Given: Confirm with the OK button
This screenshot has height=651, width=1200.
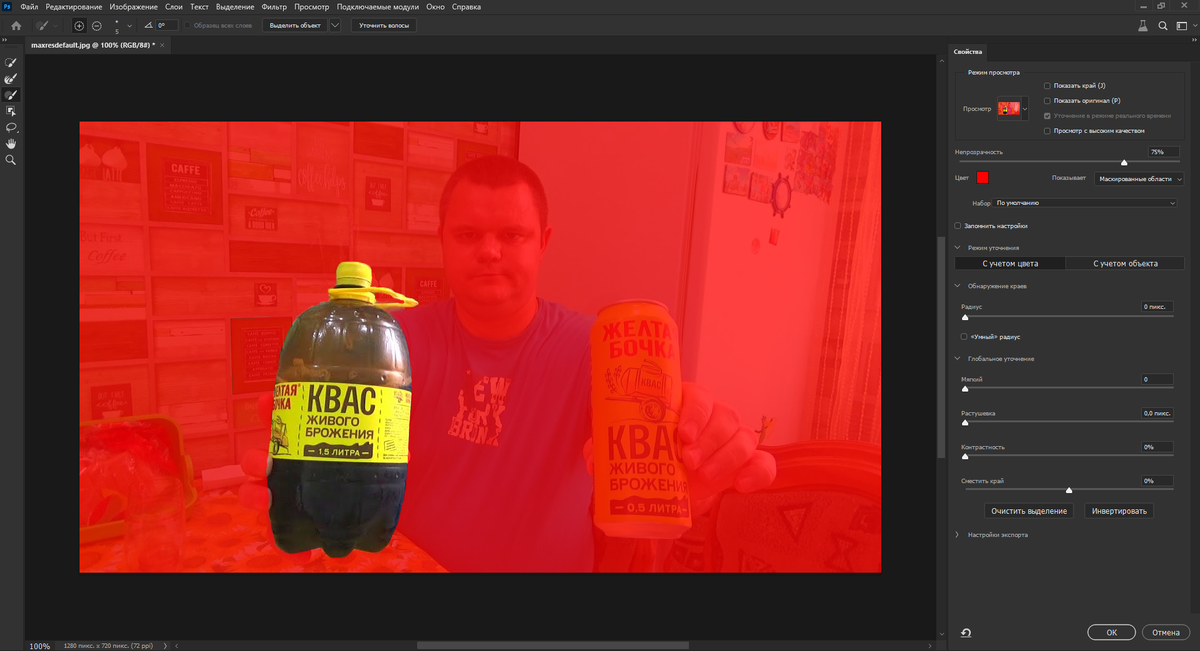Looking at the screenshot, I should pyautogui.click(x=1111, y=632).
